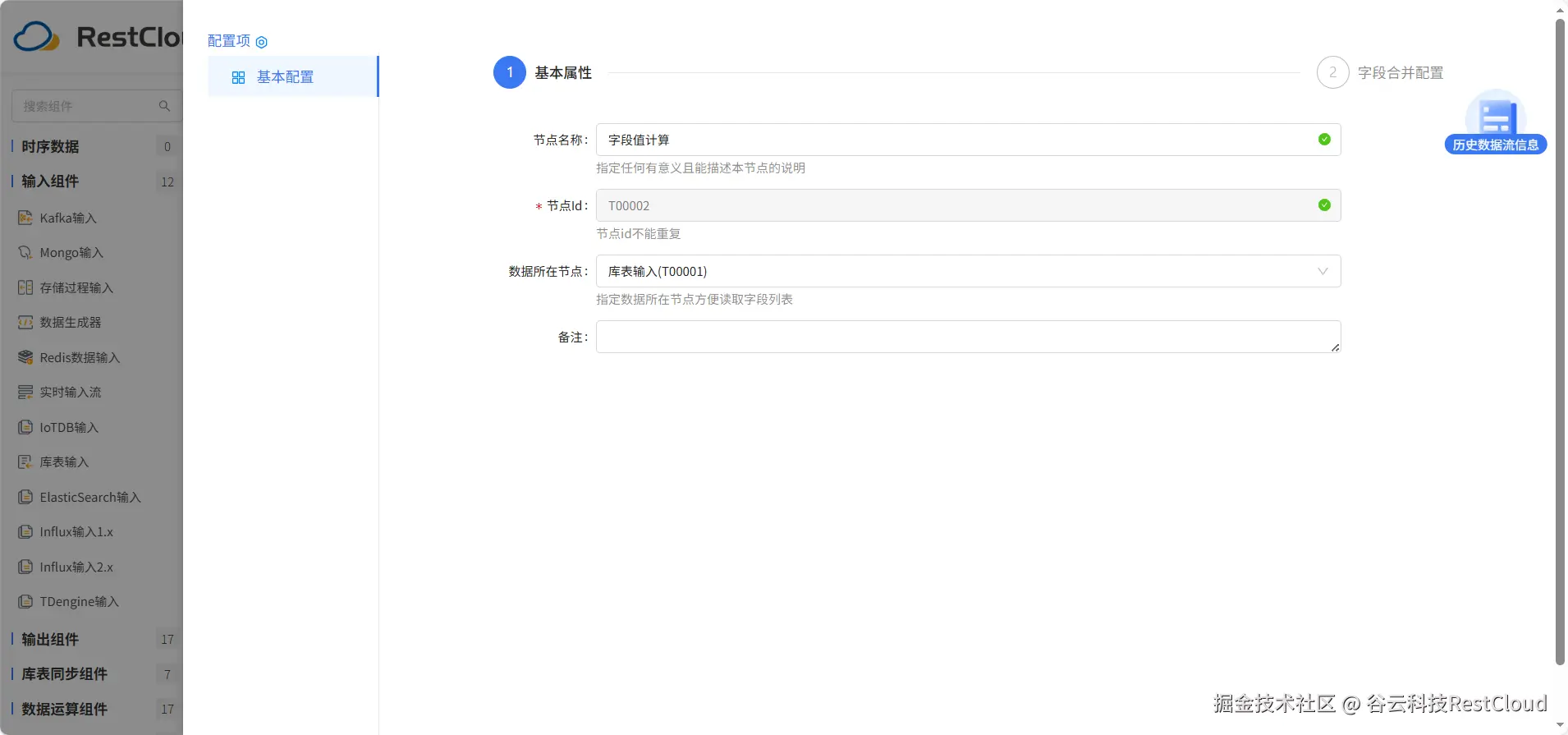This screenshot has width=1568, height=735.
Task: Click the RestCloud cloud logo icon
Action: click(x=36, y=37)
